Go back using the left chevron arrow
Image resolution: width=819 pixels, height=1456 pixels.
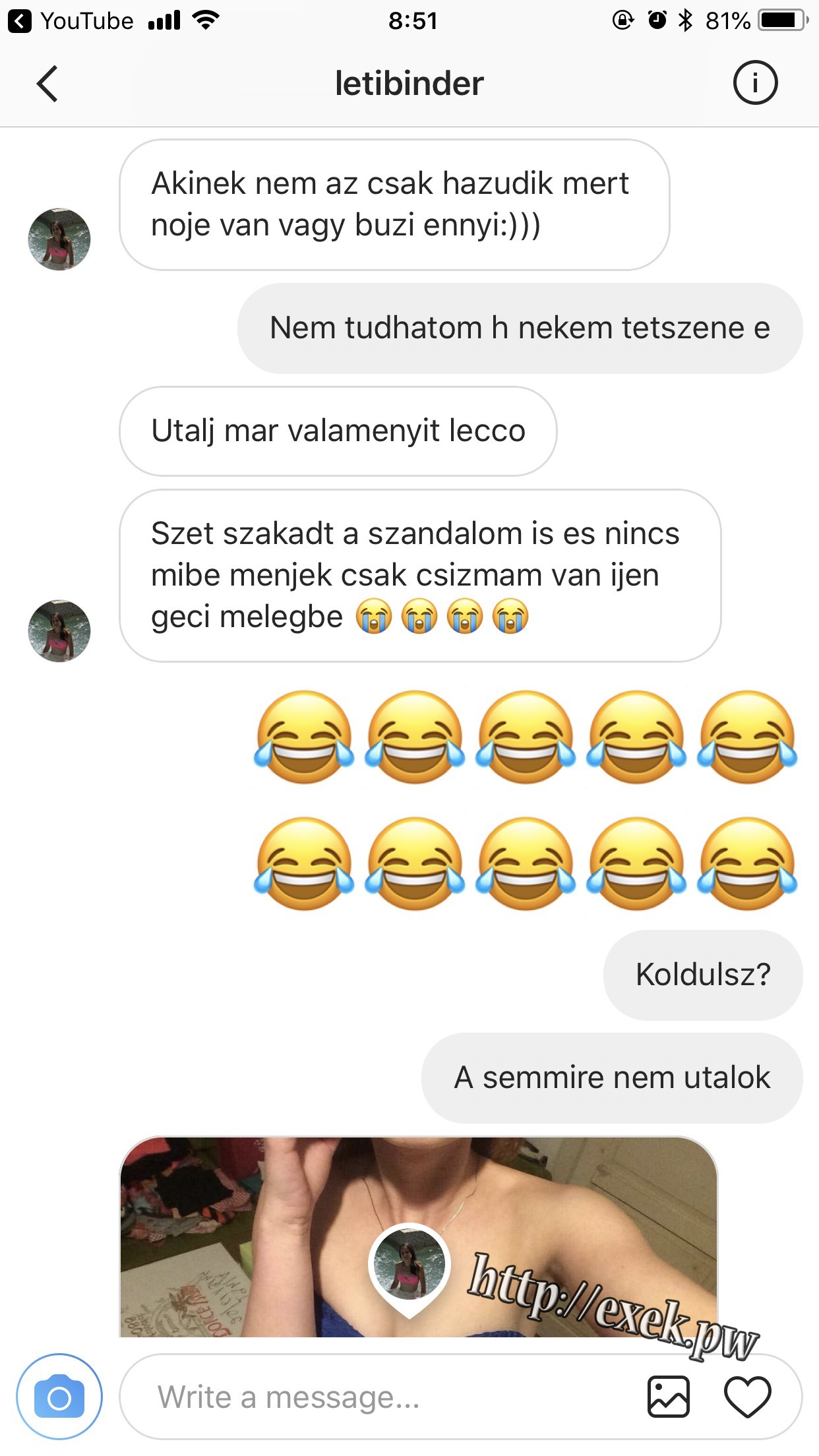(x=47, y=84)
